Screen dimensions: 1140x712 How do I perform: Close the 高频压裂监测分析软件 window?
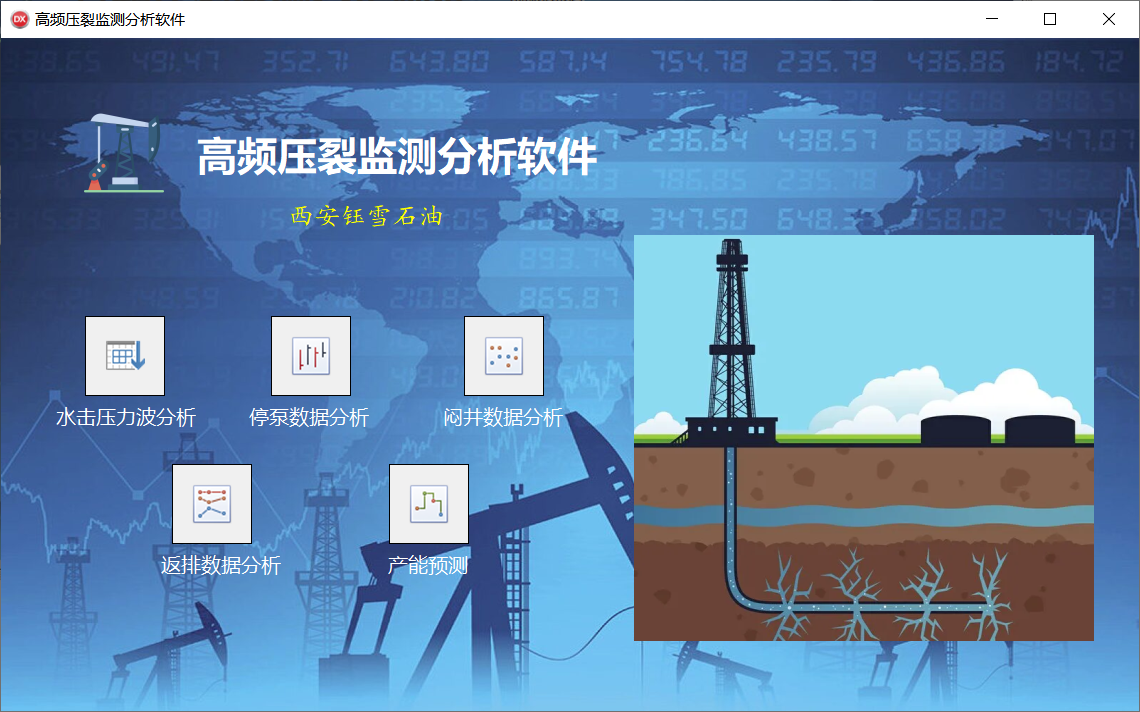tap(1109, 19)
